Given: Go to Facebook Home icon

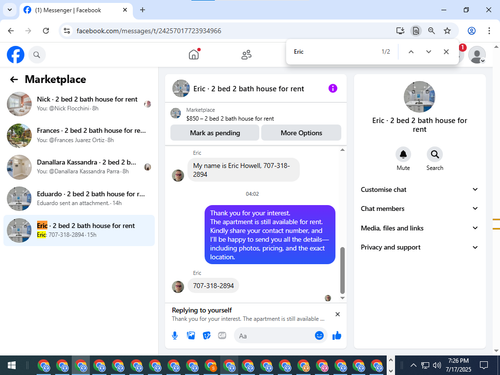Looking at the screenshot, I should tap(194, 54).
